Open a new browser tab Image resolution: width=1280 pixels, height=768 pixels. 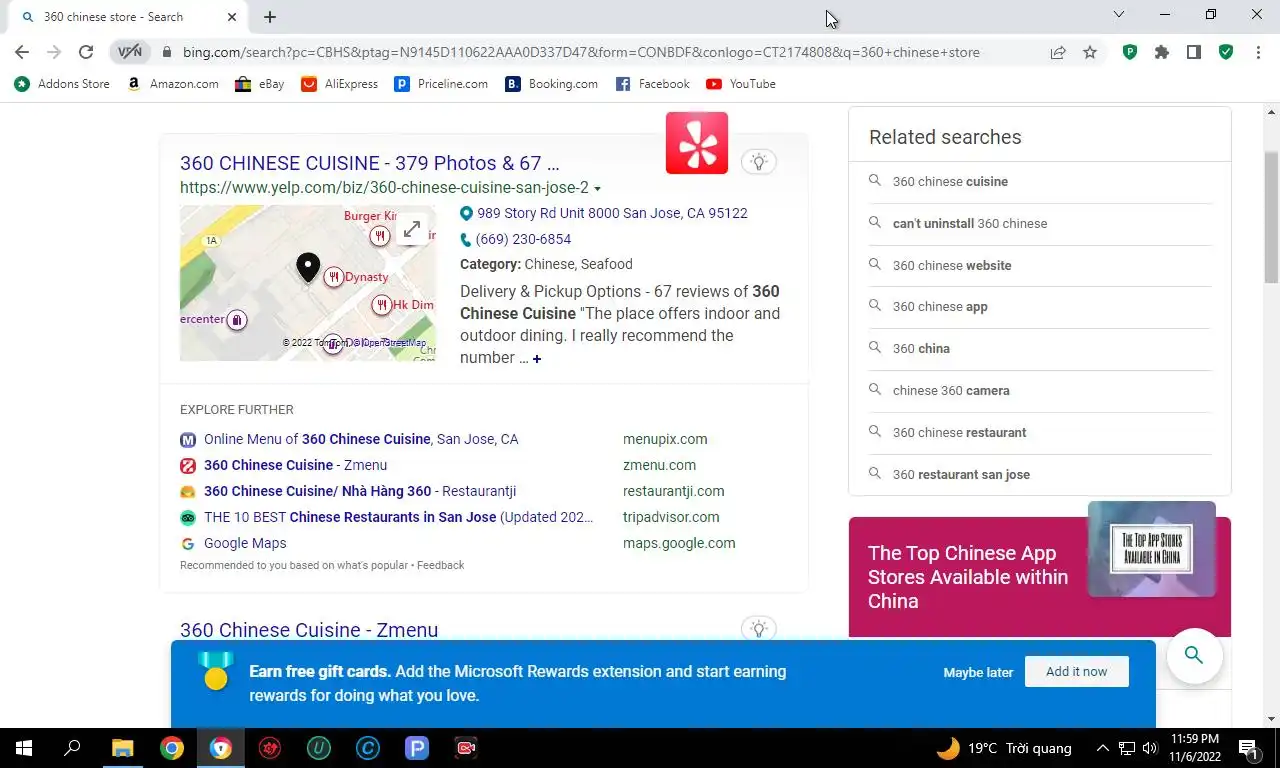tap(270, 17)
